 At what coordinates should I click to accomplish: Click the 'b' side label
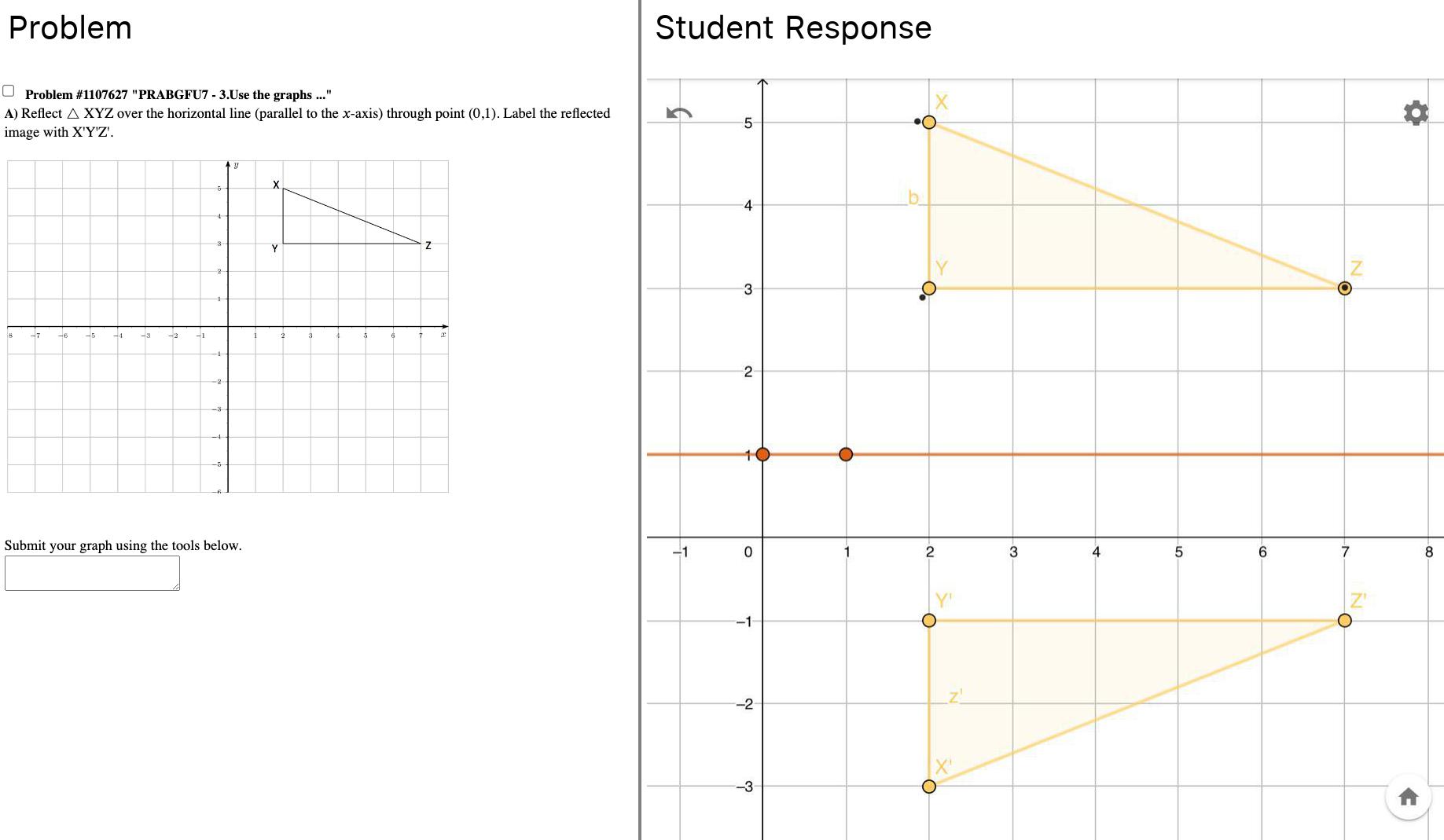tap(913, 197)
